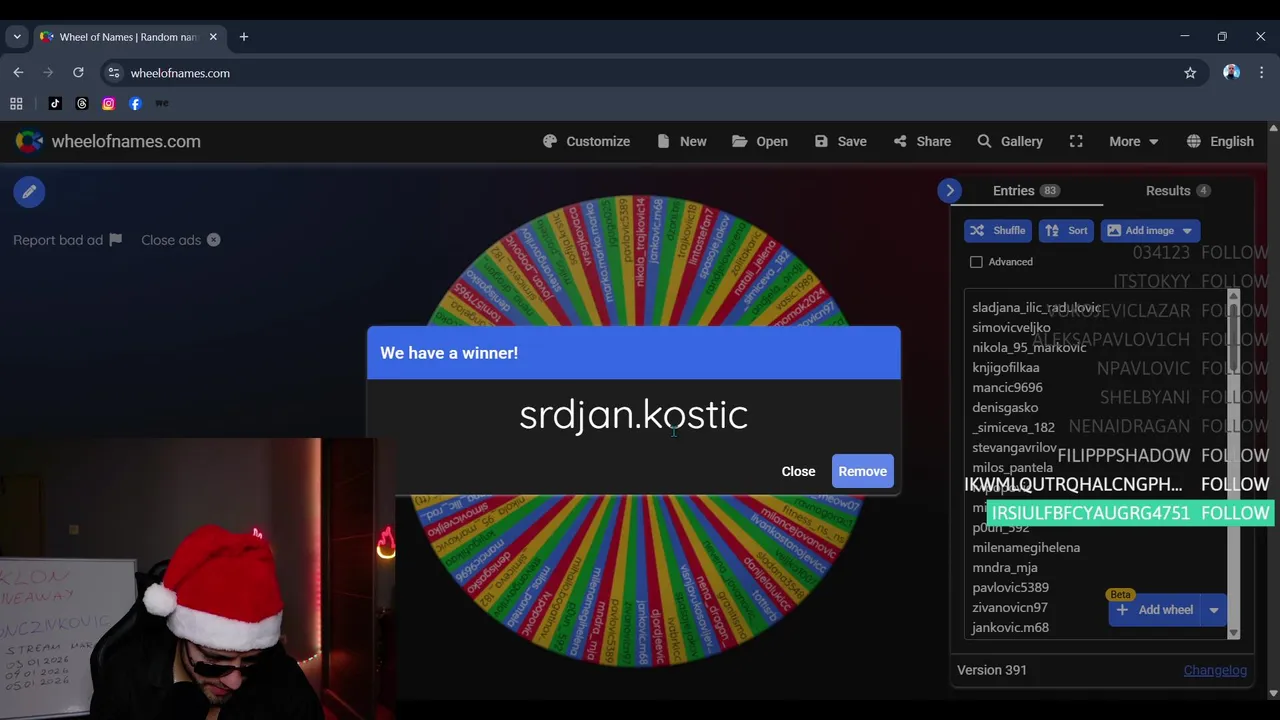Open the Customize palette option
This screenshot has height=720, width=1280.
(x=586, y=141)
